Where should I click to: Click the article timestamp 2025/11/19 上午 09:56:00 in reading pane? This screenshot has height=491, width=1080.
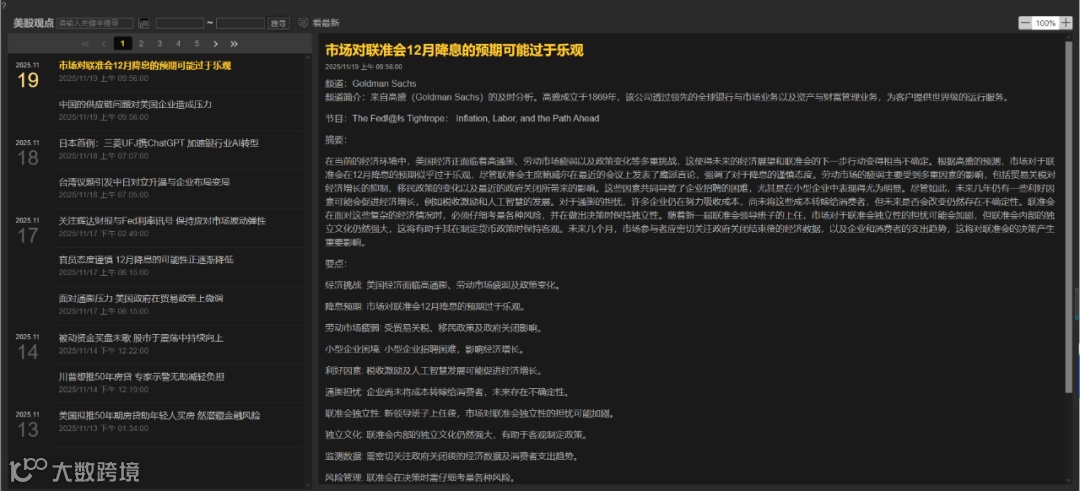tap(364, 67)
